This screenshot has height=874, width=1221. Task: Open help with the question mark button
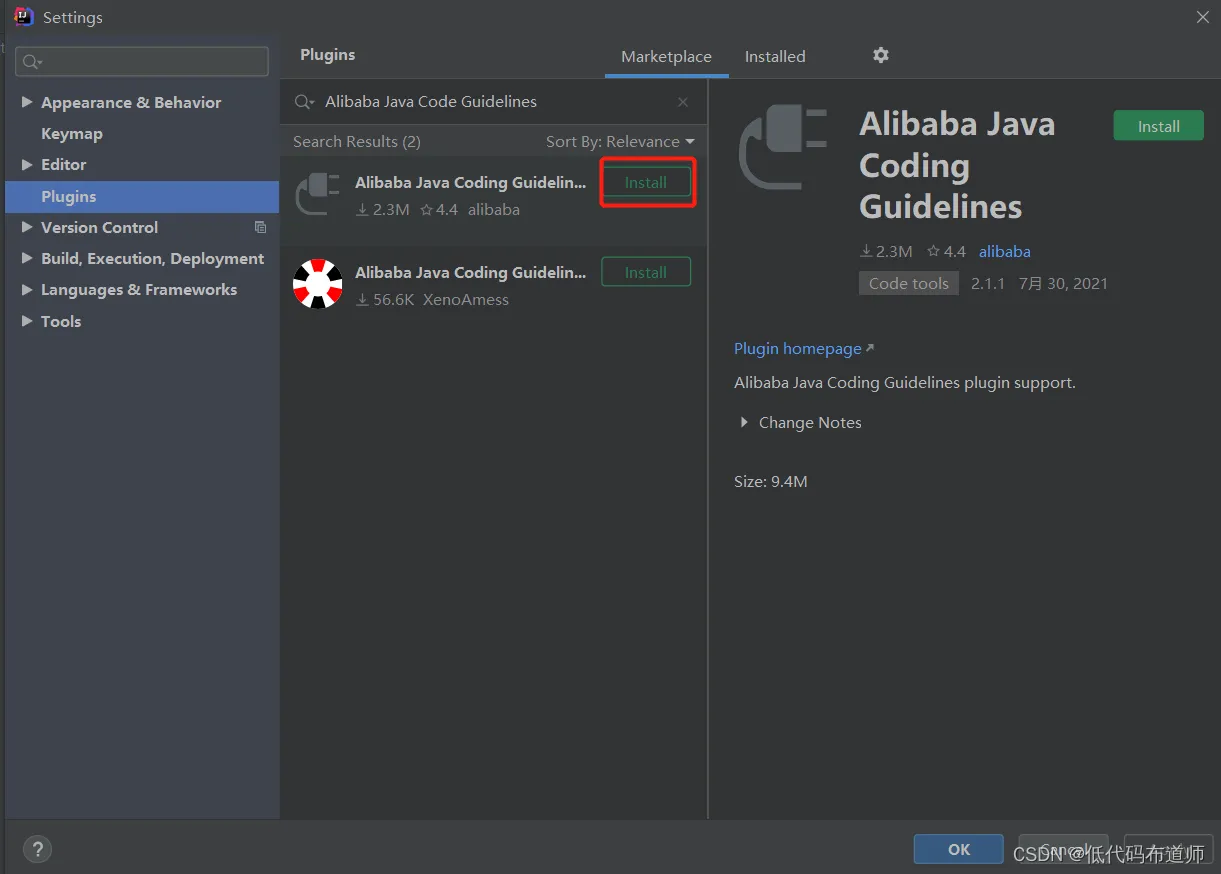click(37, 849)
